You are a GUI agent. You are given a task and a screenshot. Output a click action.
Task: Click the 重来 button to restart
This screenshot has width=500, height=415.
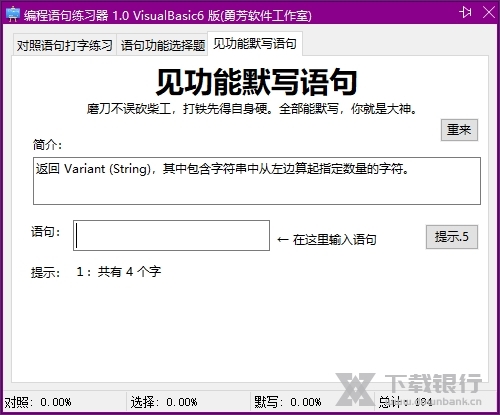(459, 130)
